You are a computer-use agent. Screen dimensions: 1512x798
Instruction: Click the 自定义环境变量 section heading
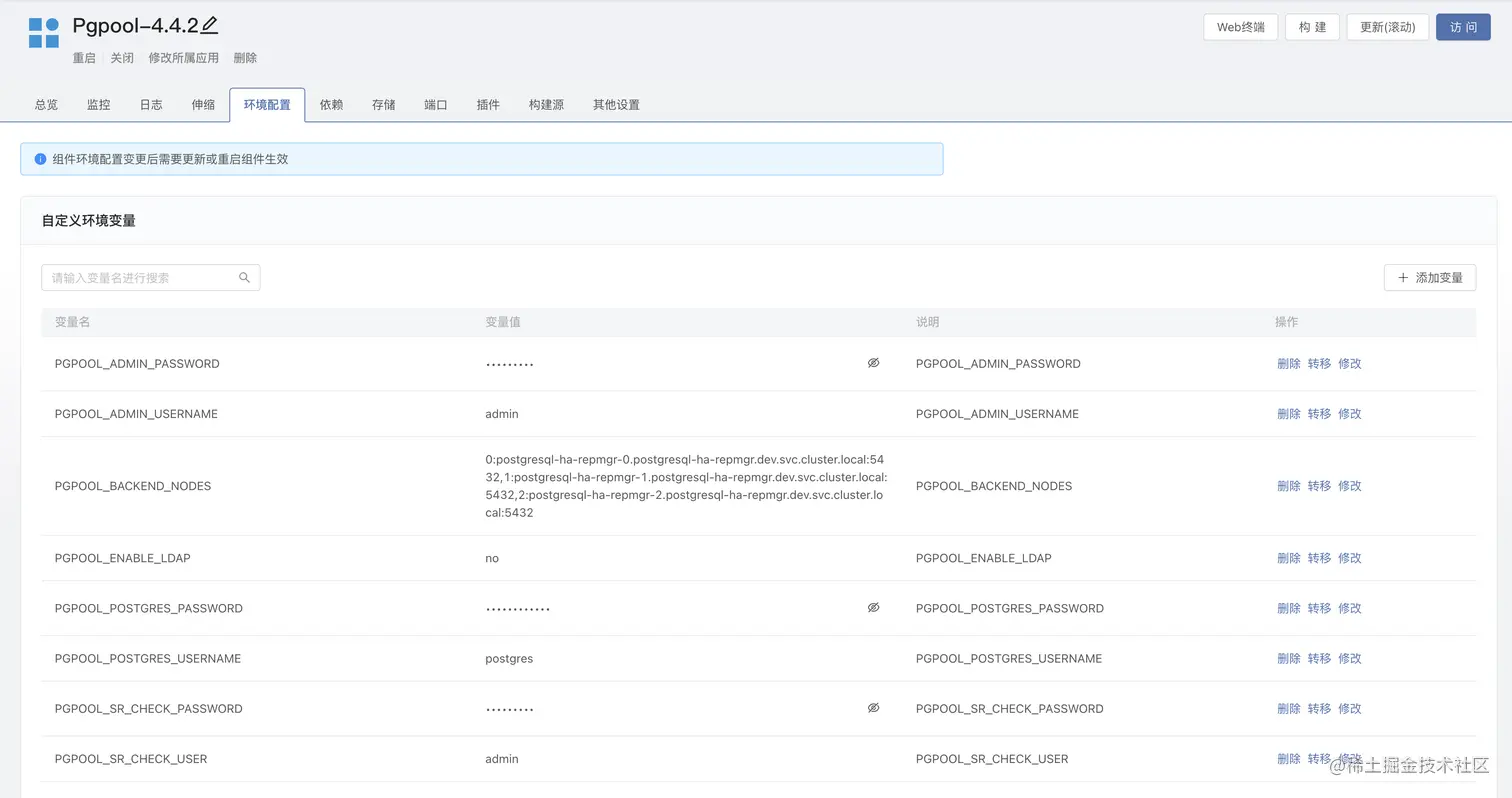(89, 220)
